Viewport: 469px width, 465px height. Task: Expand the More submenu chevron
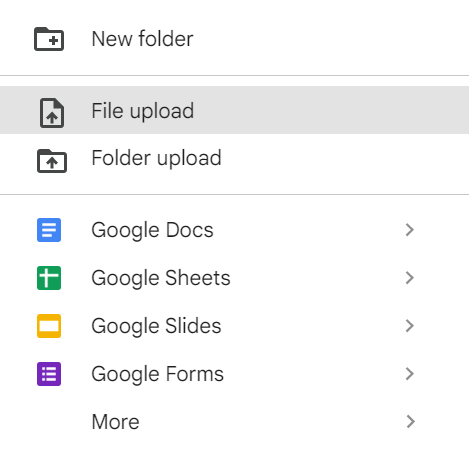pos(410,422)
